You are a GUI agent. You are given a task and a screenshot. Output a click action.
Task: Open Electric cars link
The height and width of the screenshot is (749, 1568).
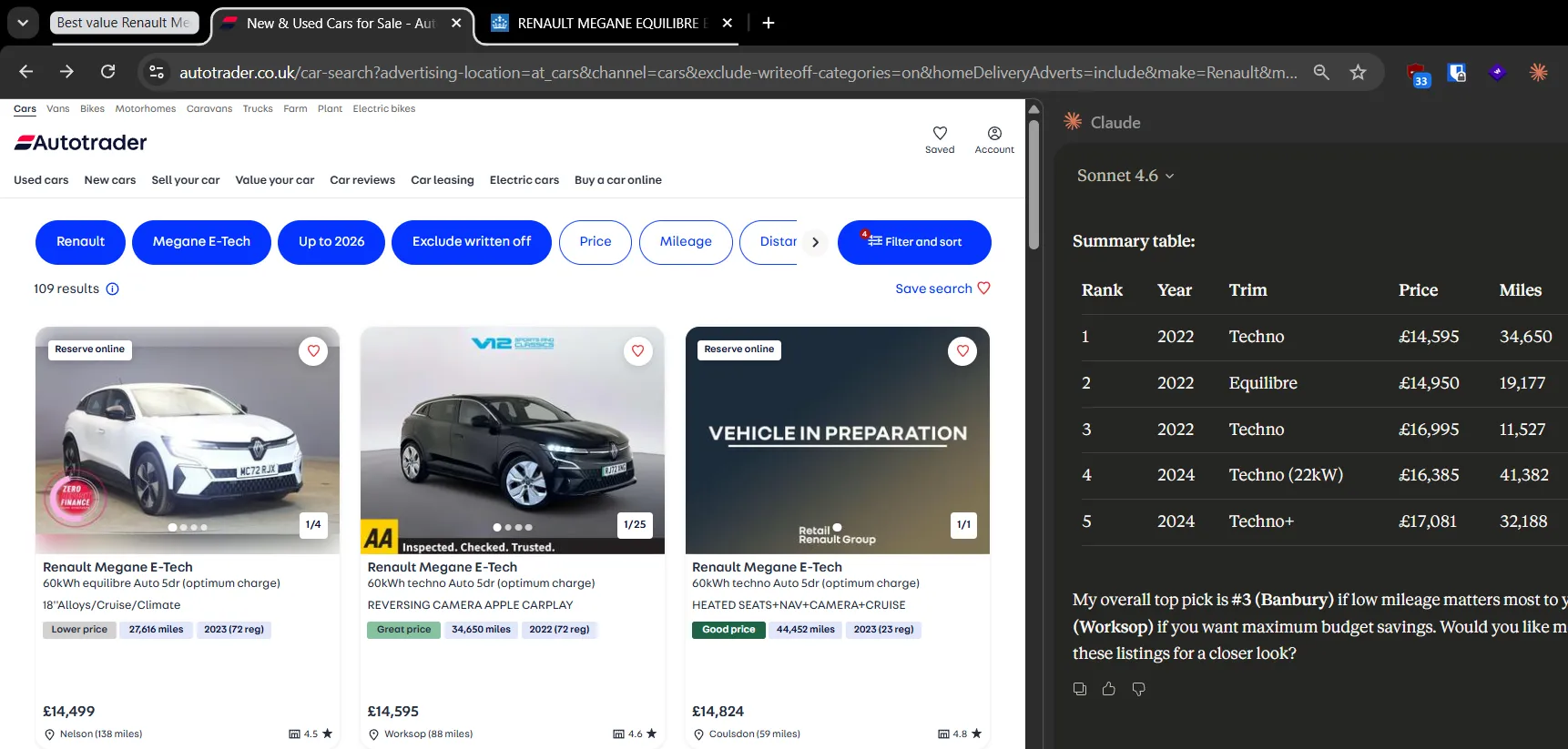524,180
